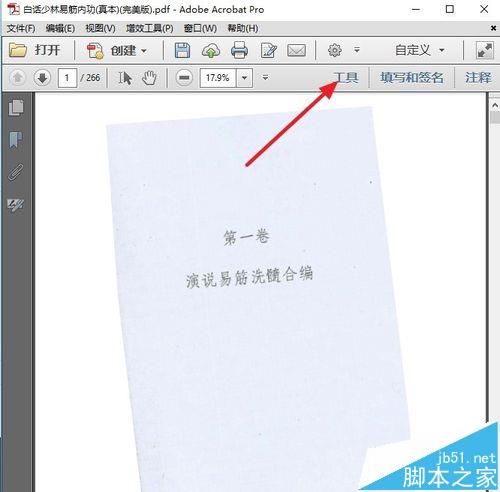The width and height of the screenshot is (500, 492).
Task: Click the page number field showing 1
Action: (x=67, y=78)
